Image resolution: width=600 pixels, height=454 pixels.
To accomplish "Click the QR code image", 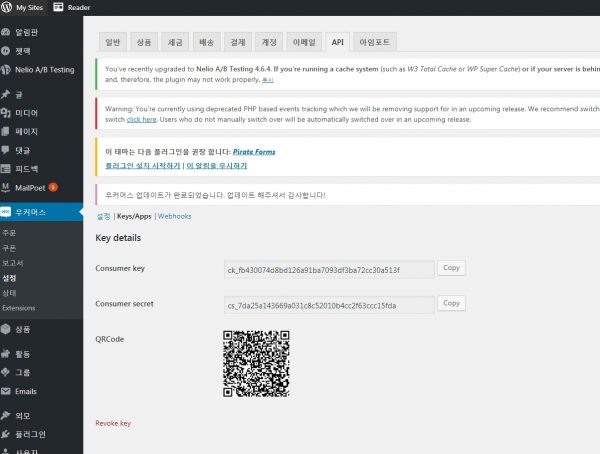I will click(x=256, y=364).
